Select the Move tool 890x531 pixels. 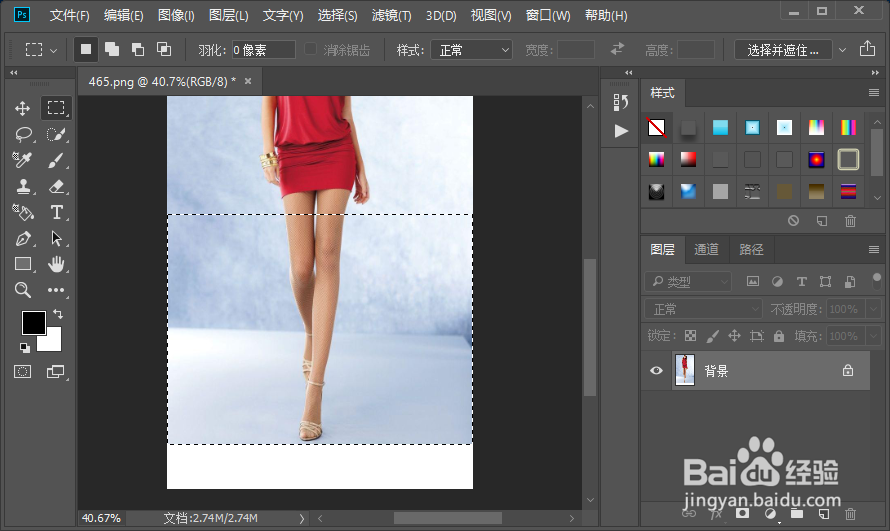click(23, 108)
